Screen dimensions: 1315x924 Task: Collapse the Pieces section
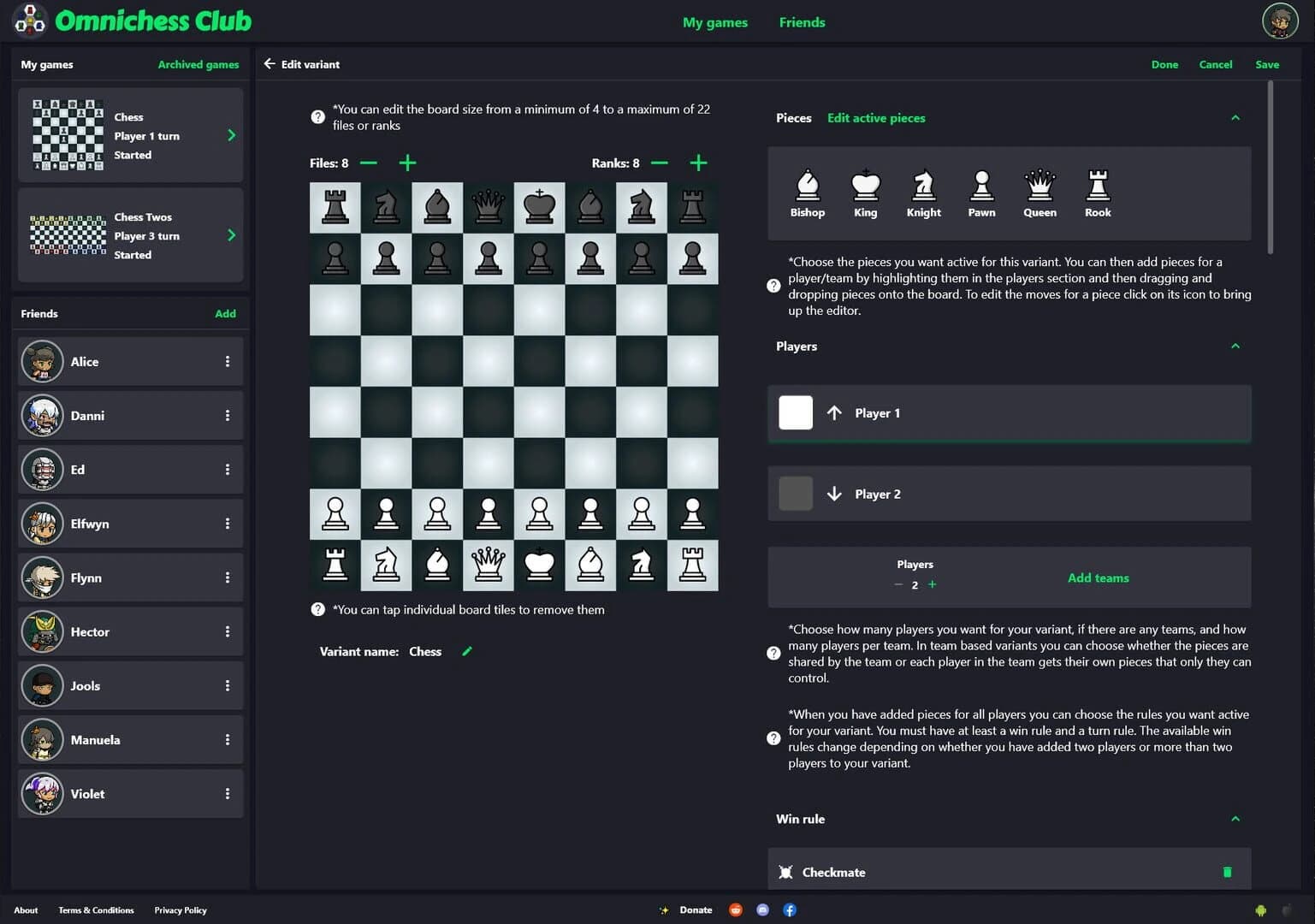(1235, 118)
